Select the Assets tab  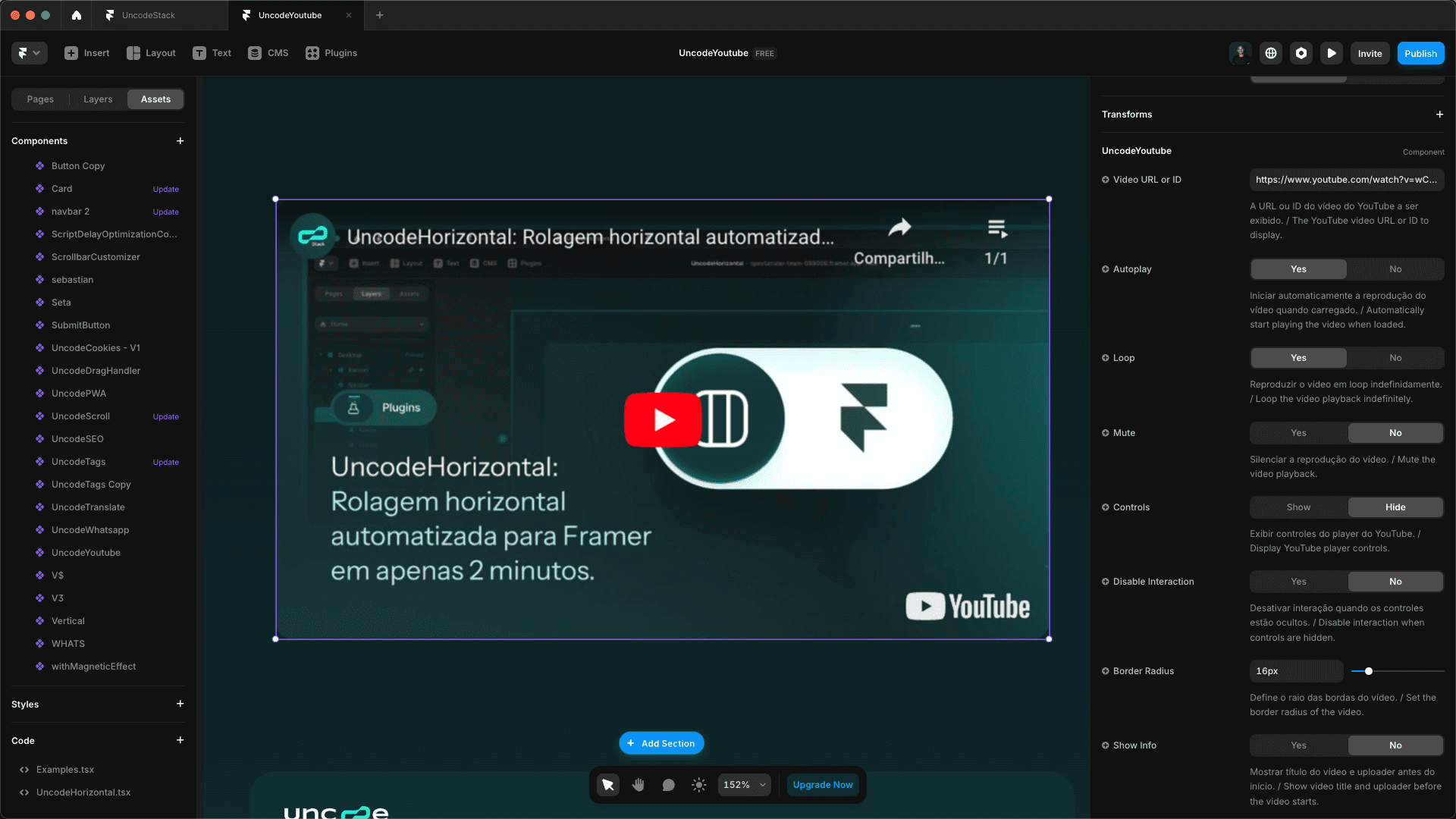pos(155,99)
